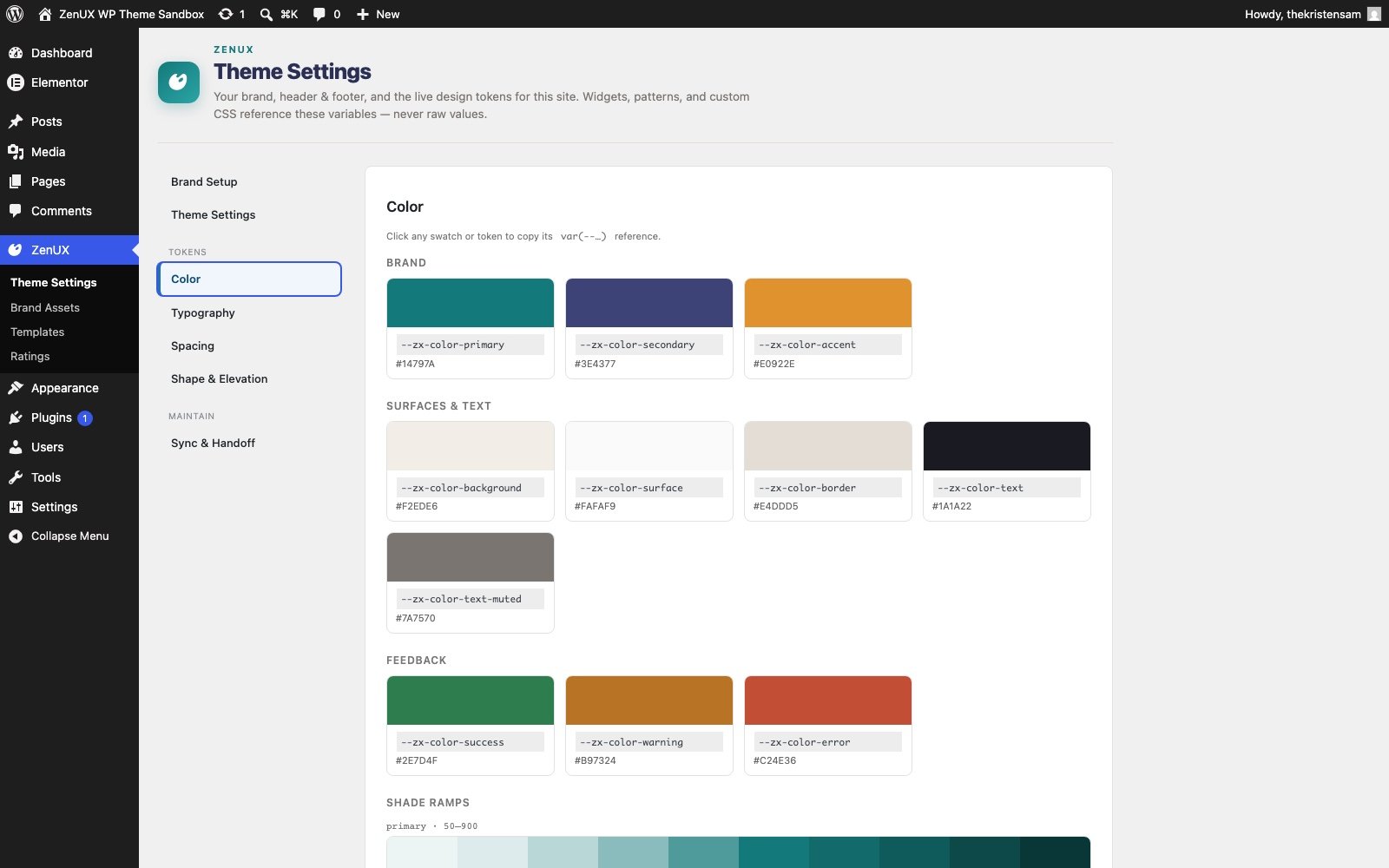The height and width of the screenshot is (868, 1389).
Task: Click the WordPress logo icon
Action: [15, 14]
